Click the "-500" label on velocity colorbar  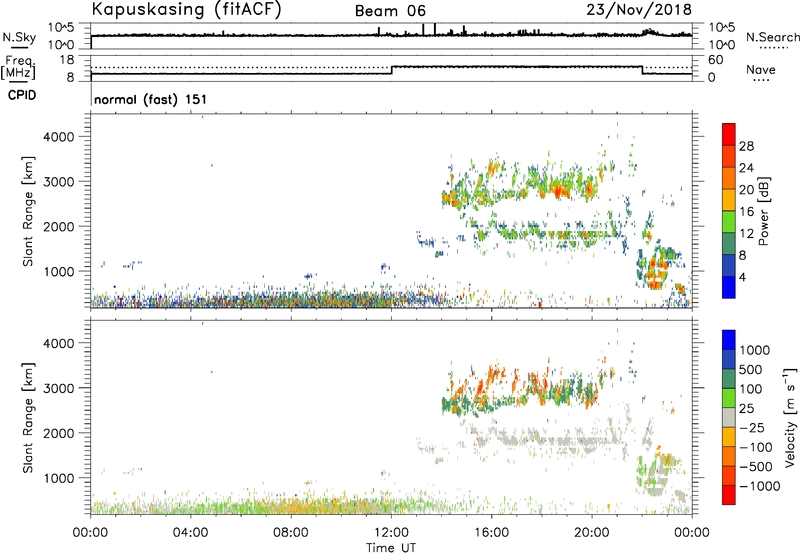coord(756,467)
